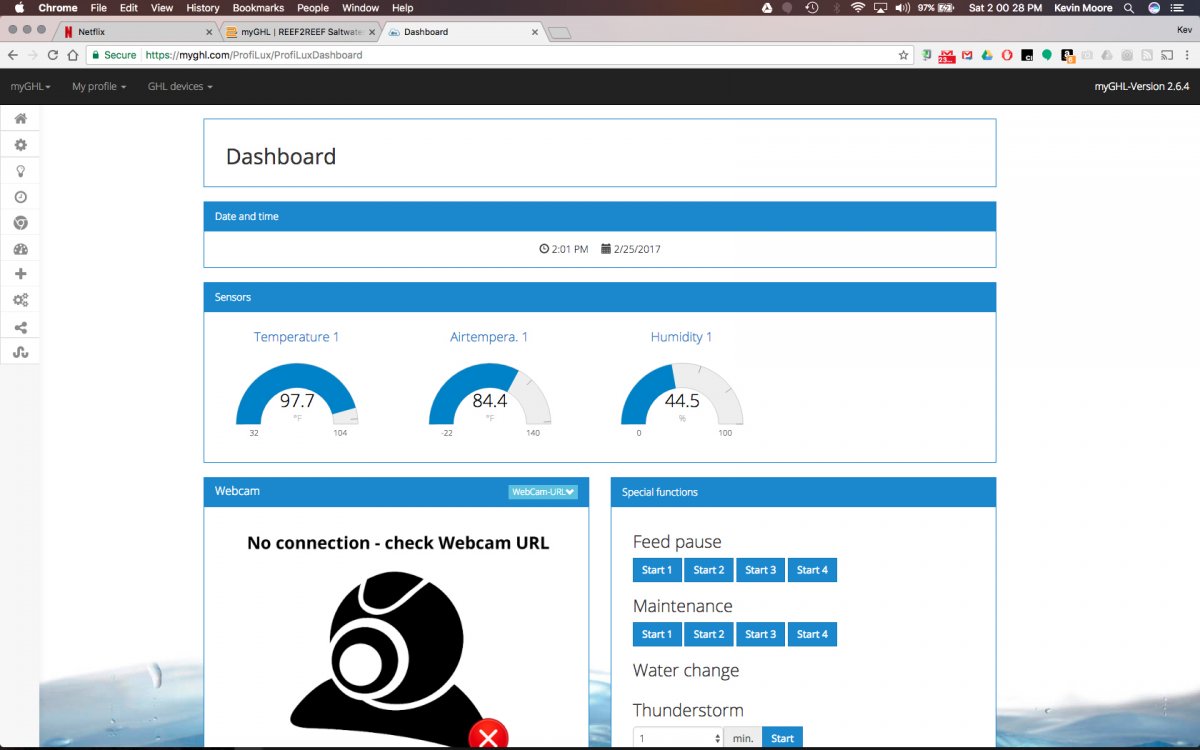The image size is (1200, 750).
Task: Click the red Opera extension icon
Action: tap(1007, 55)
